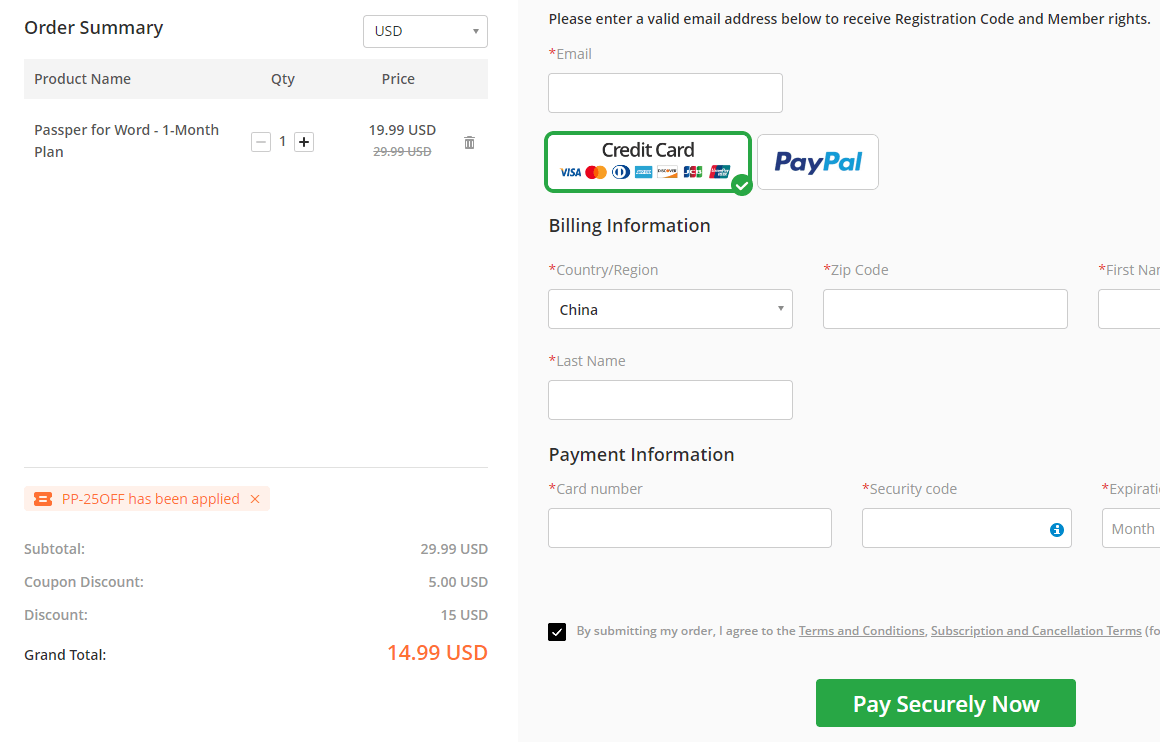Select PayPal payment method
The image size is (1160, 742).
tap(817, 162)
